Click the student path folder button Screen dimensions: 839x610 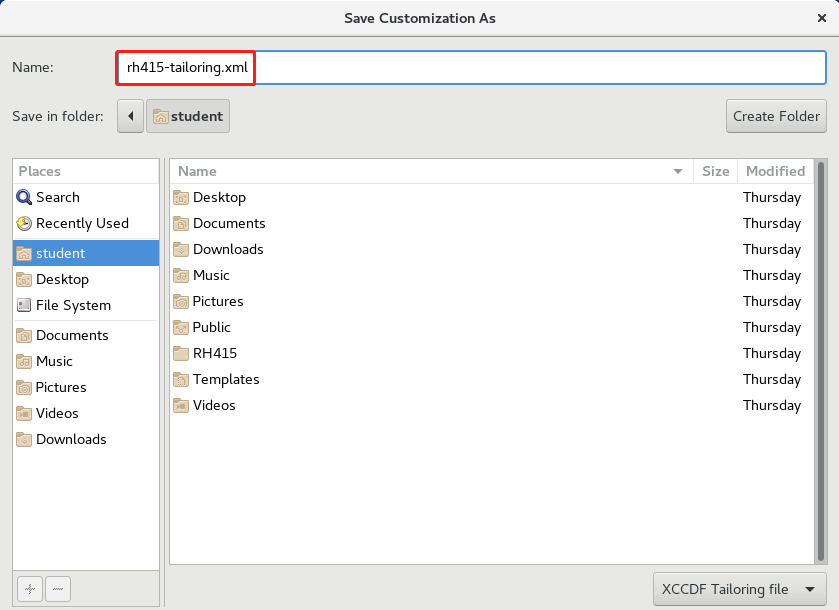tap(188, 116)
